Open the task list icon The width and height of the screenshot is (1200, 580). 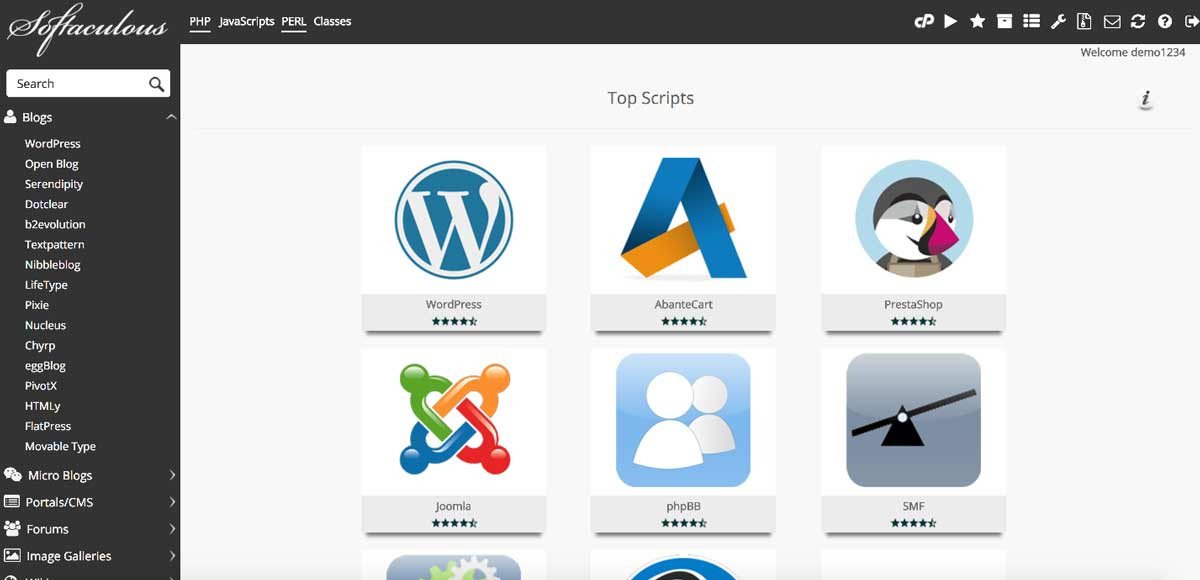point(1032,21)
